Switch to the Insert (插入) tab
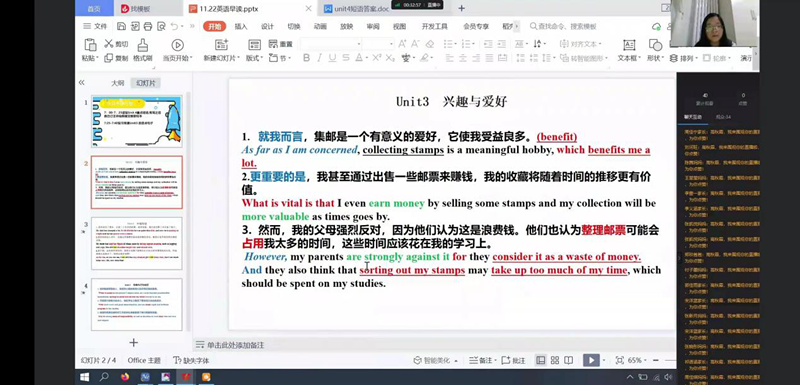 point(241,27)
